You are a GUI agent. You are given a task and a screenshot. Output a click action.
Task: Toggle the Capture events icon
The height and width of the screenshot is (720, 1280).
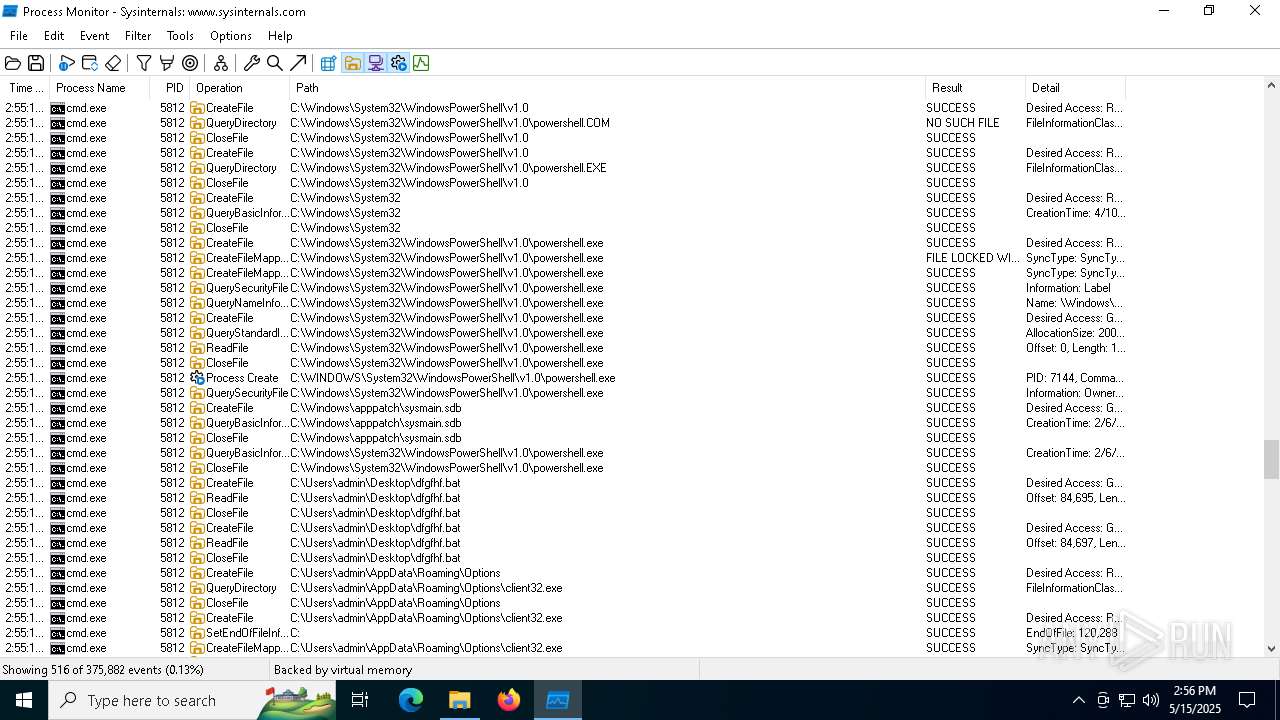[66, 63]
